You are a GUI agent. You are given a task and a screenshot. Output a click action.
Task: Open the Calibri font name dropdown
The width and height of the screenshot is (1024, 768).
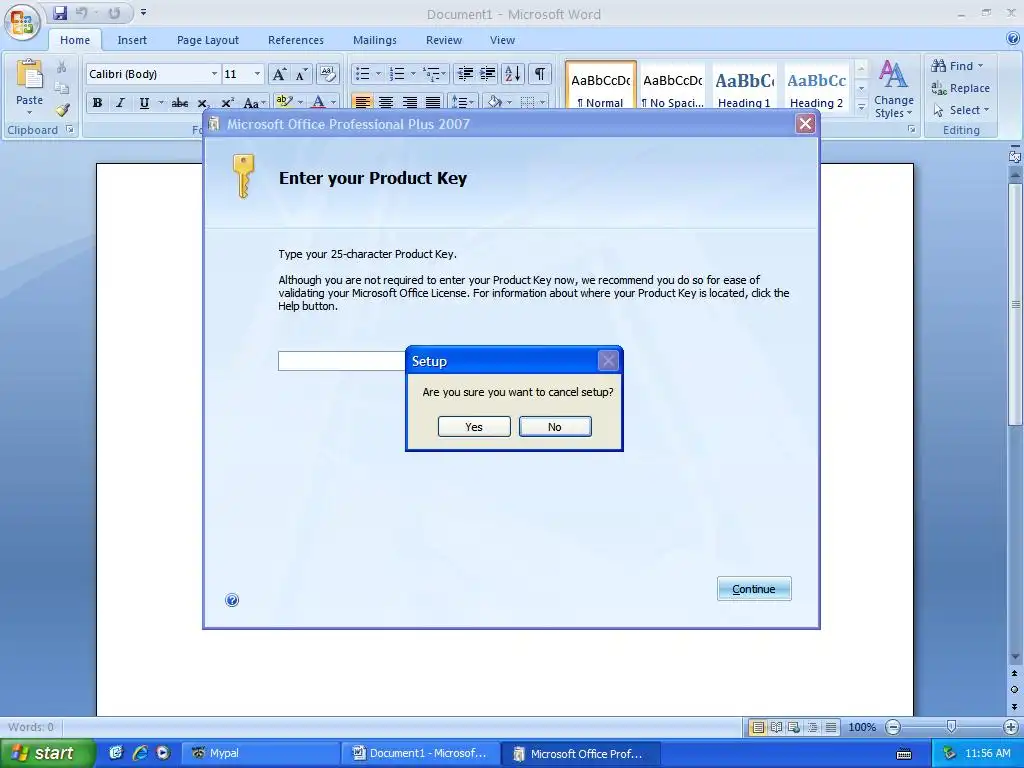[214, 74]
